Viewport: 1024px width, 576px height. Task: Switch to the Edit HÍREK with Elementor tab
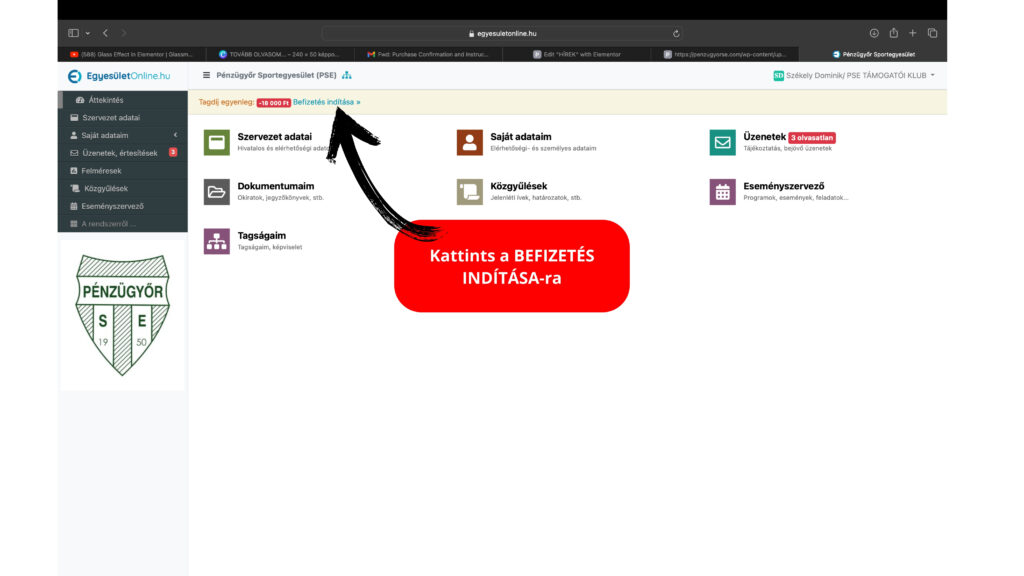coord(577,54)
